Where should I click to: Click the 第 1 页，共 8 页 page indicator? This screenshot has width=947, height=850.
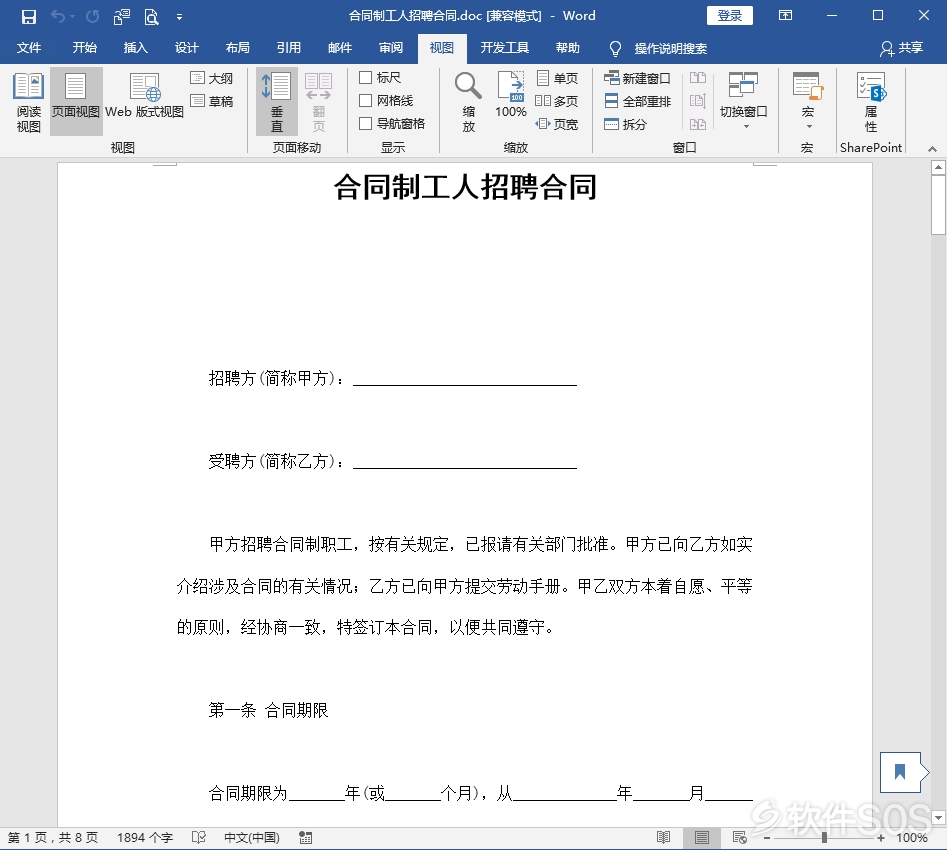[53, 837]
